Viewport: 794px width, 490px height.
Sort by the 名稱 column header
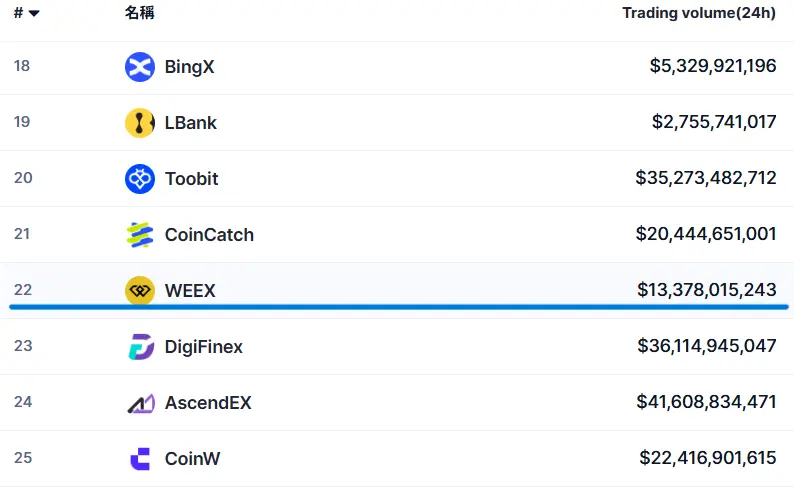(139, 13)
